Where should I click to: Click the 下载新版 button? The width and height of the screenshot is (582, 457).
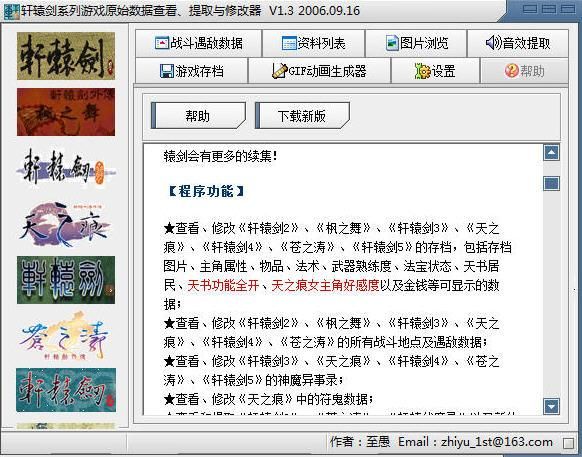[x=302, y=116]
